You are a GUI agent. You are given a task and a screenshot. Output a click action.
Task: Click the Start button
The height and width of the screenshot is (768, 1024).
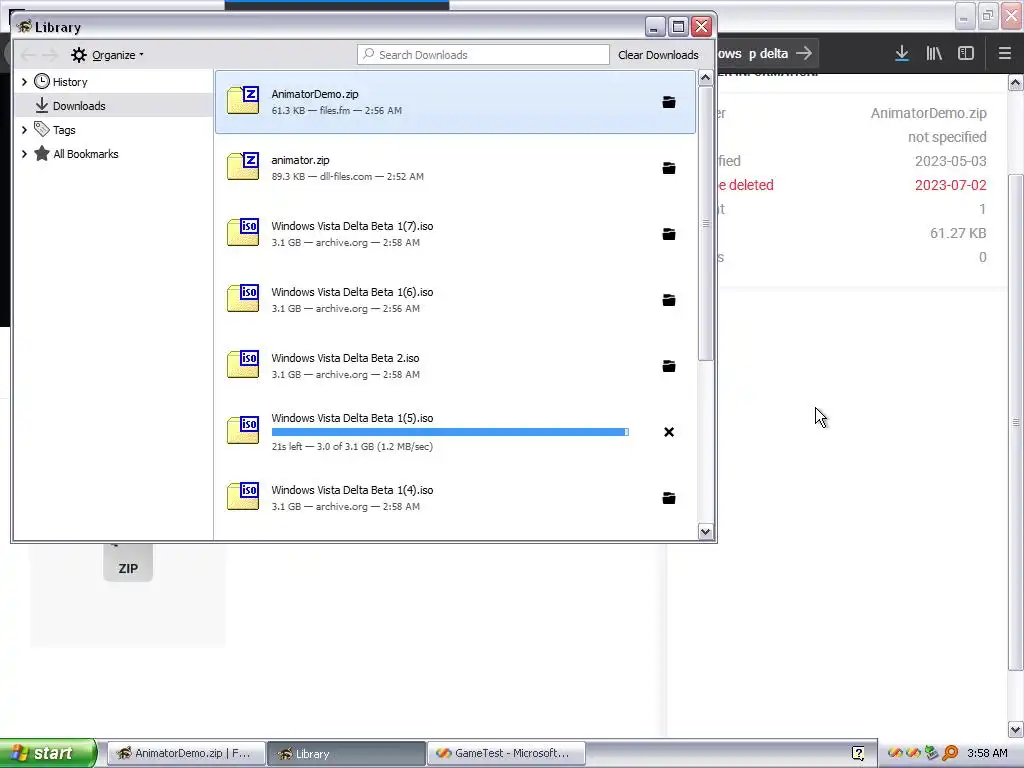coord(47,753)
